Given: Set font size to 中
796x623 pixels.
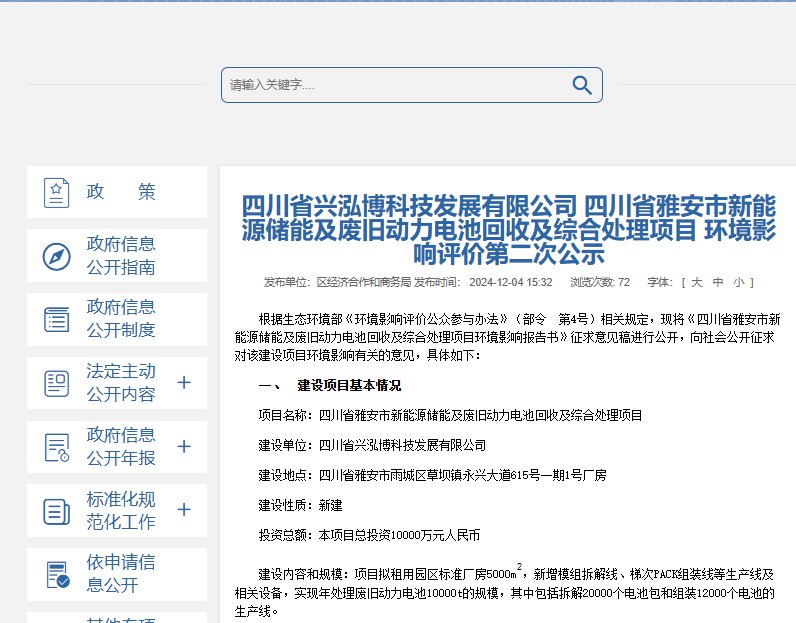Looking at the screenshot, I should click(718, 282).
